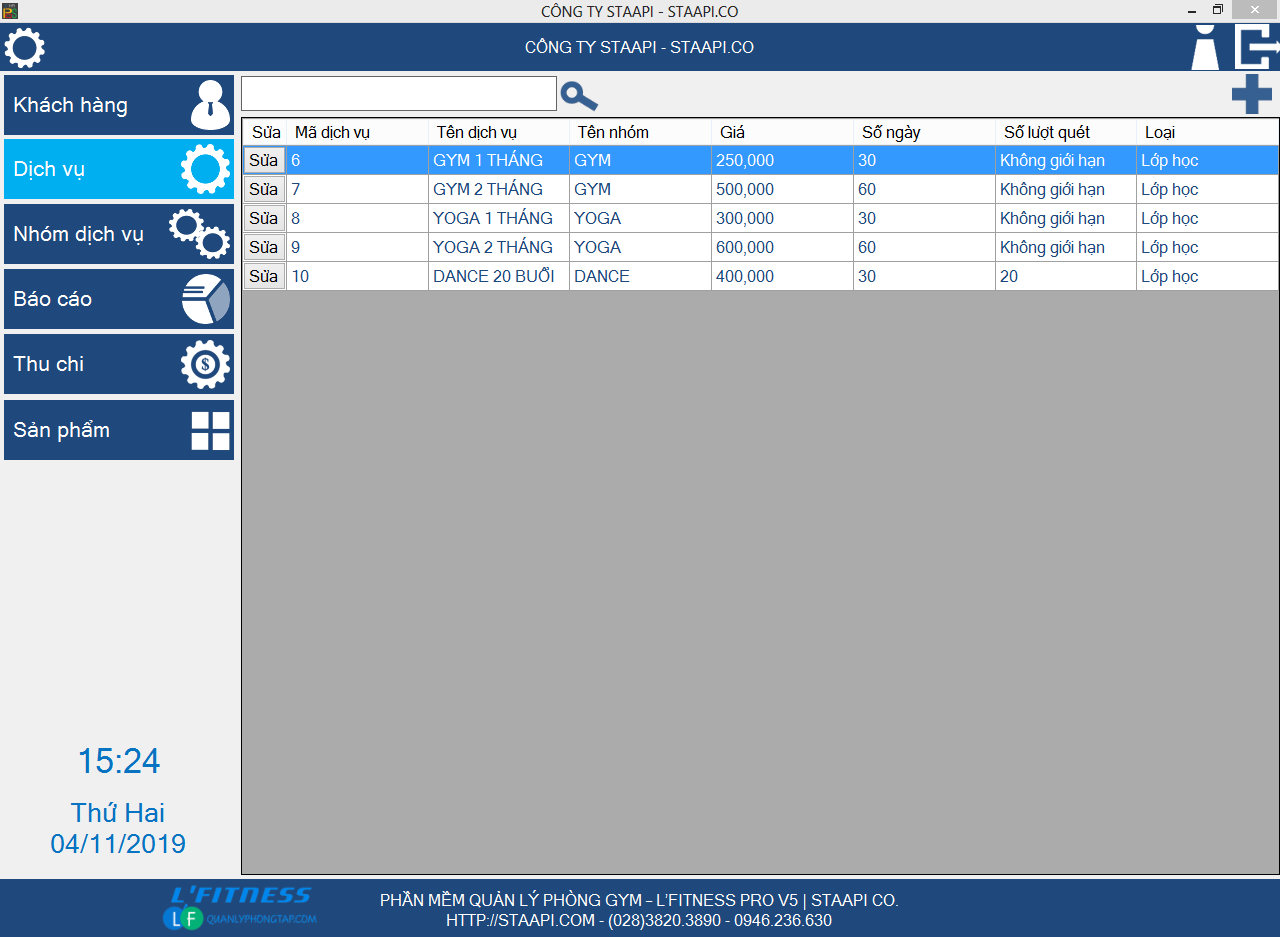This screenshot has height=937, width=1280.
Task: Select the Dịch vụ sidebar item
Action: point(119,169)
